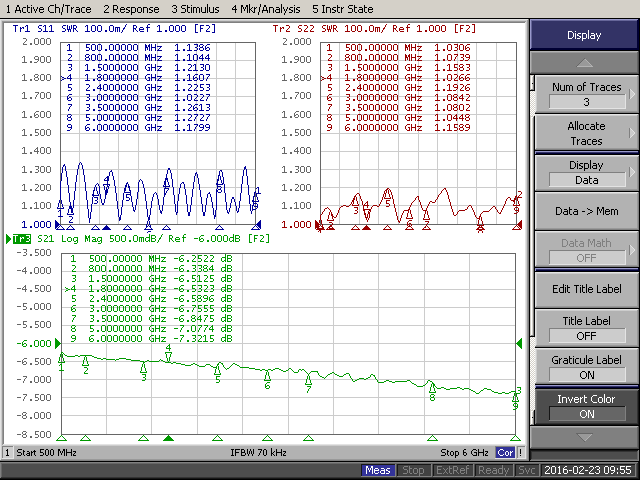
Task: Click Data -> Mem softkey
Action: 586,211
